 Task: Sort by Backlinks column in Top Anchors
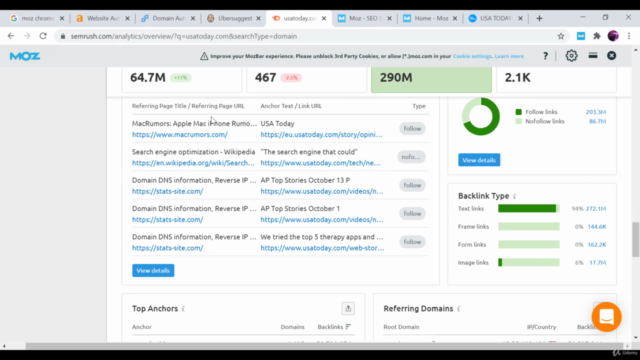point(334,327)
